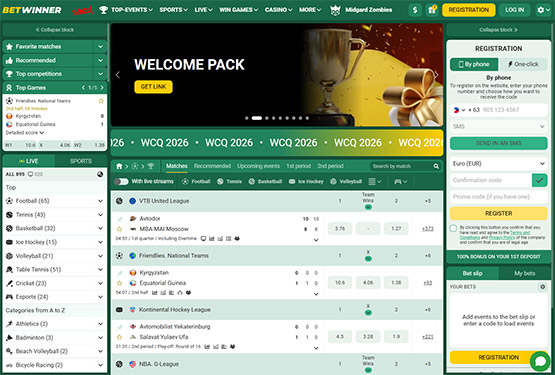Click GET LINK on Welcome Pack banner
Image resolution: width=555 pixels, height=375 pixels.
pyautogui.click(x=153, y=87)
